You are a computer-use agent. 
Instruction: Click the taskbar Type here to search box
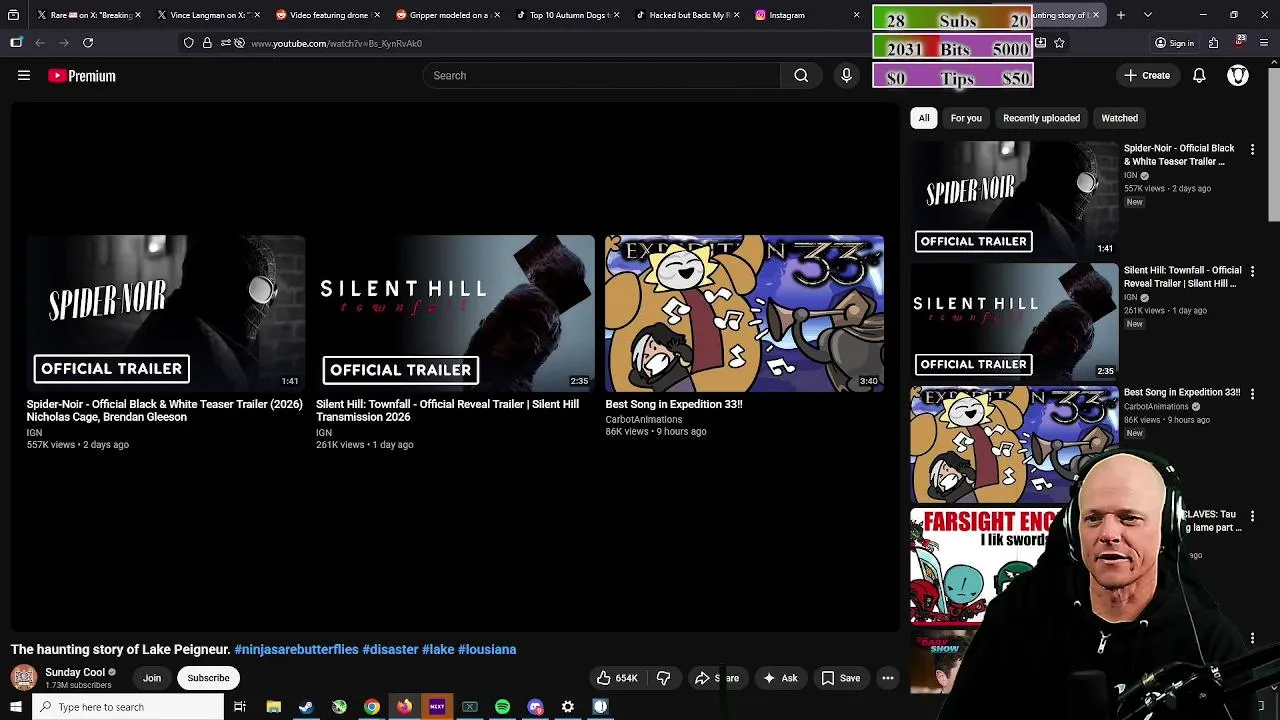tap(128, 707)
